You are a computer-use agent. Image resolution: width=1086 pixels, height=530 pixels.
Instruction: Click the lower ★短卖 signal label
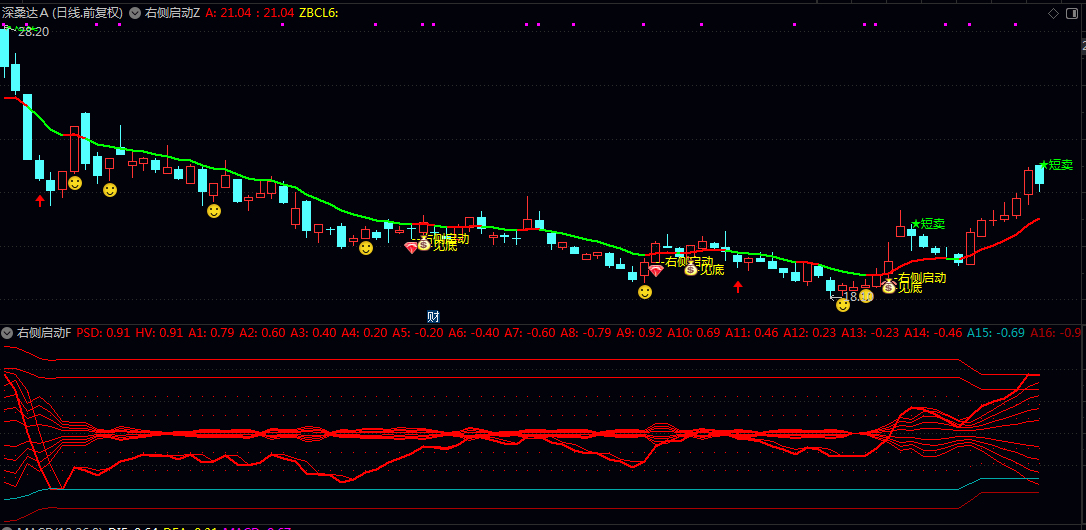[x=928, y=224]
